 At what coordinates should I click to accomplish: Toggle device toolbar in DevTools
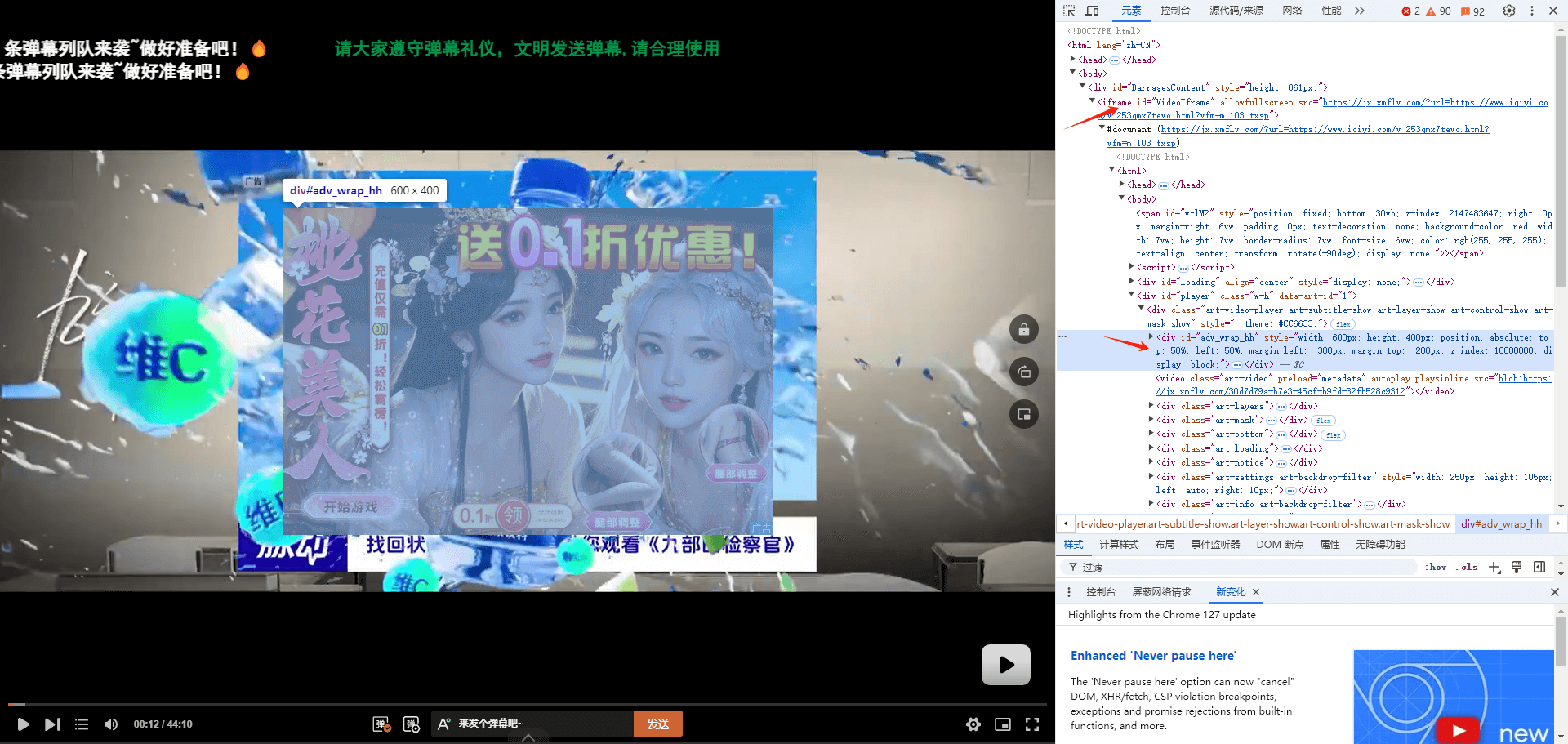point(1092,11)
